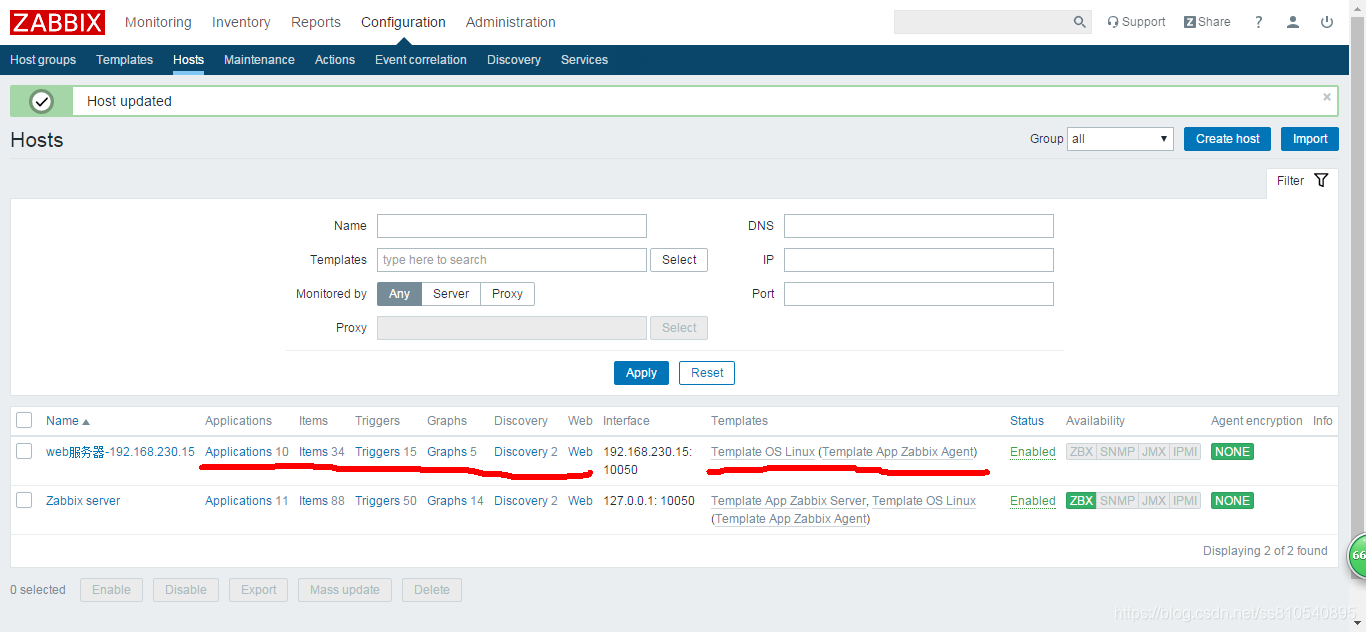Apply the host filter
Viewport: 1366px width, 632px height.
click(641, 373)
